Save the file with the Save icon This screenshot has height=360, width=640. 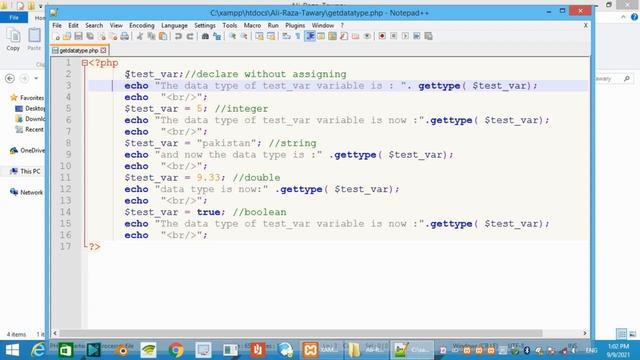tap(78, 36)
